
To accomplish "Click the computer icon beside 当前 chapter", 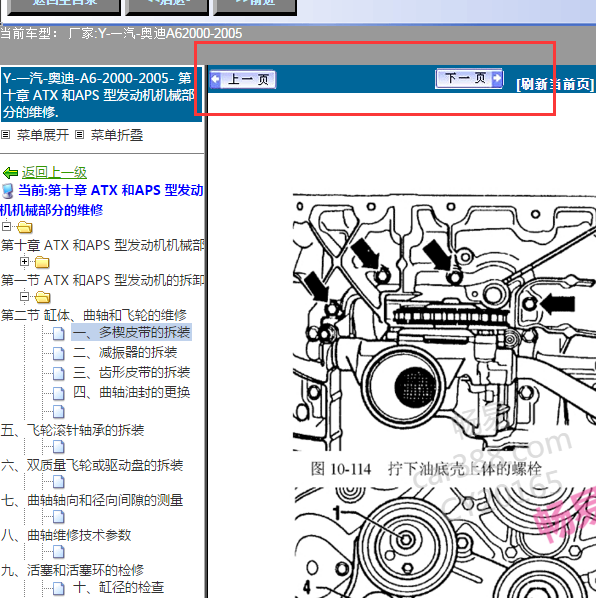I will point(8,191).
